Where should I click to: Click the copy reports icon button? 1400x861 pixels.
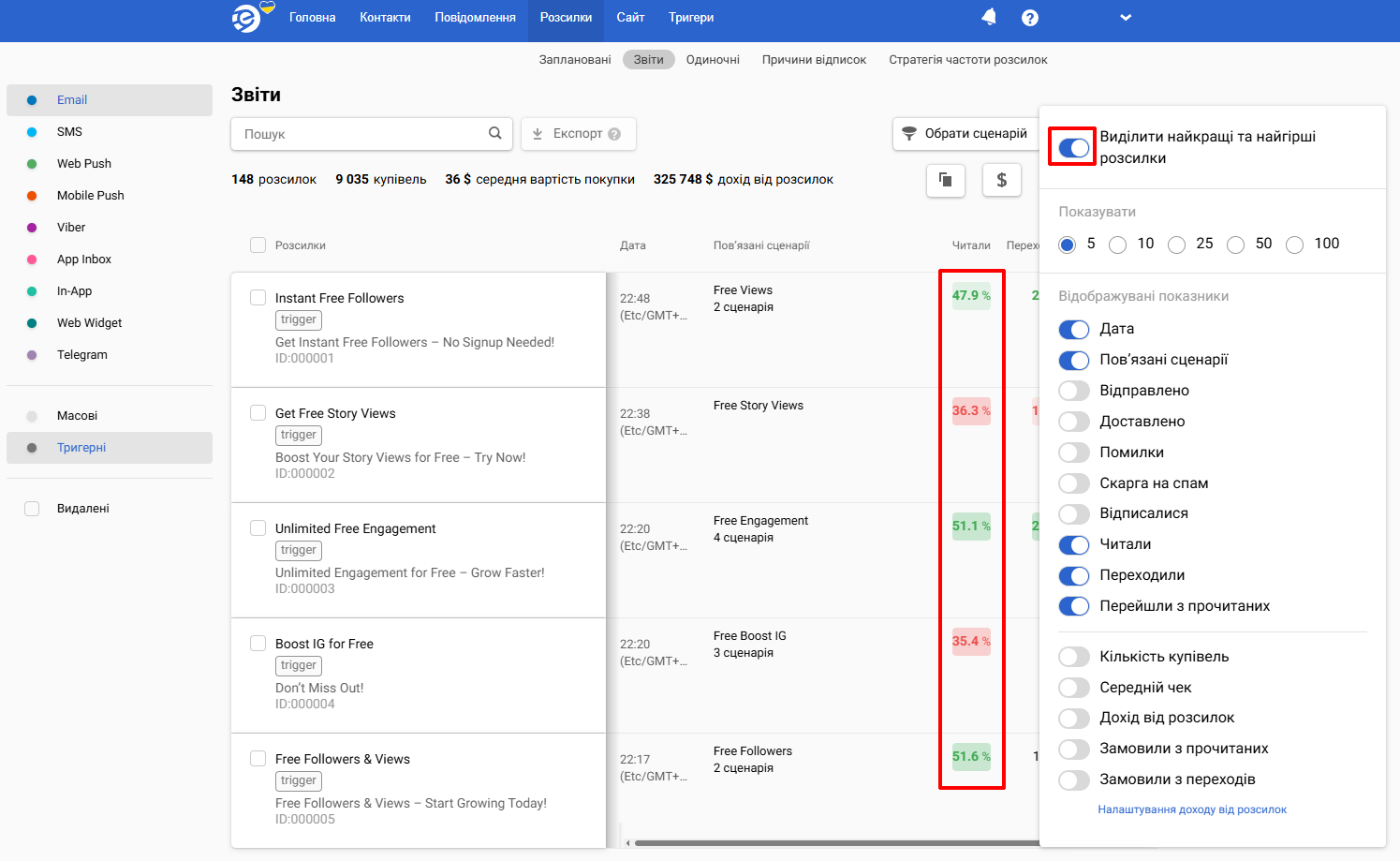946,180
